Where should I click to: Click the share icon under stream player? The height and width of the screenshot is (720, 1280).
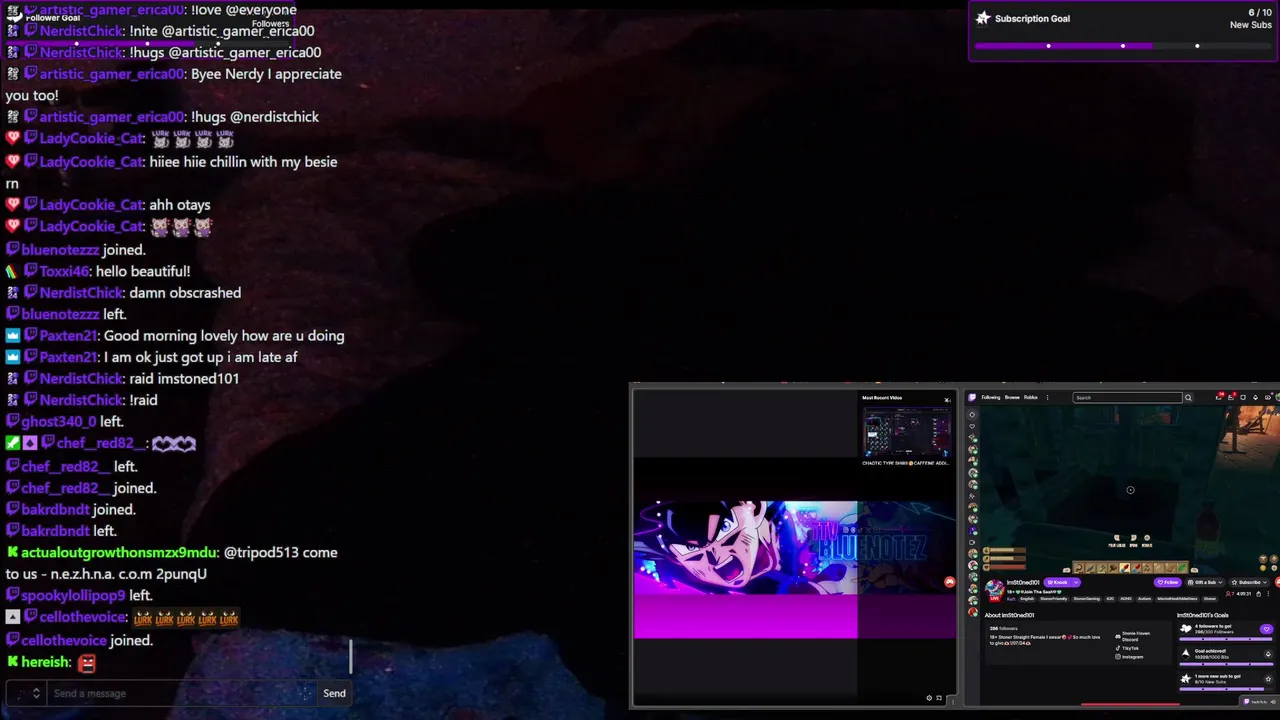coord(1258,594)
